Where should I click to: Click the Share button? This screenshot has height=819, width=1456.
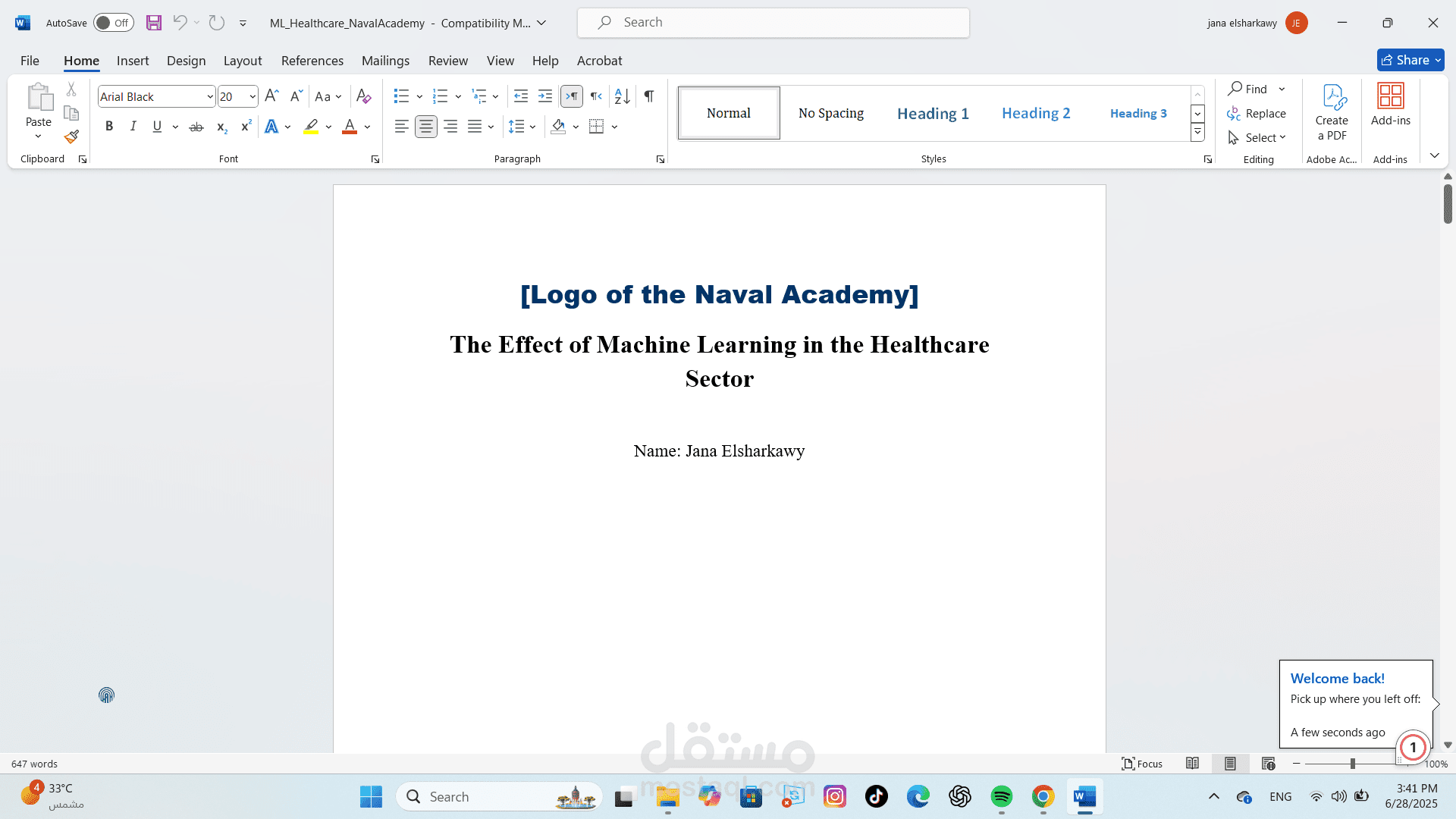(1410, 60)
